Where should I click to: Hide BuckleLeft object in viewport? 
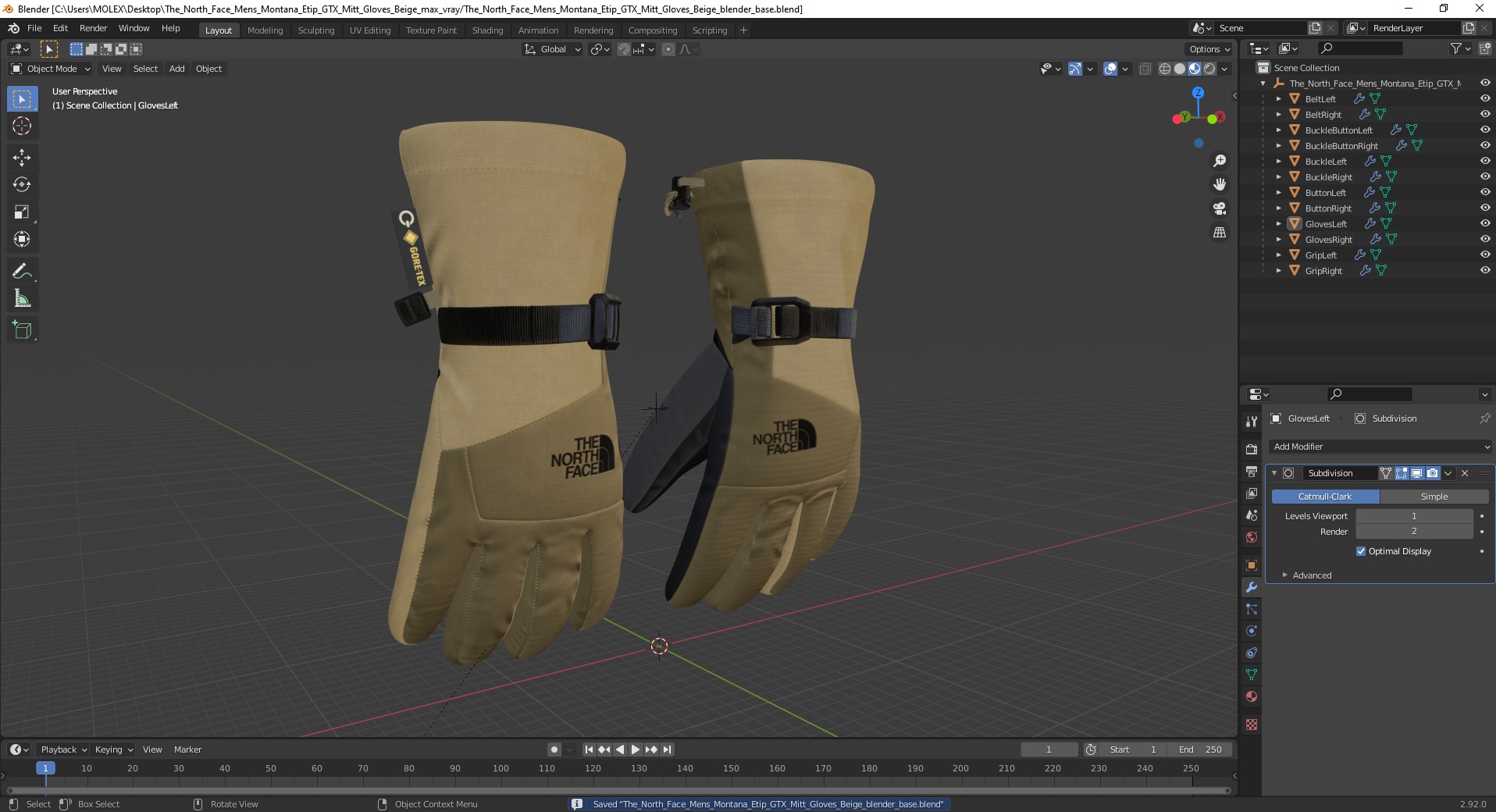coord(1484,161)
